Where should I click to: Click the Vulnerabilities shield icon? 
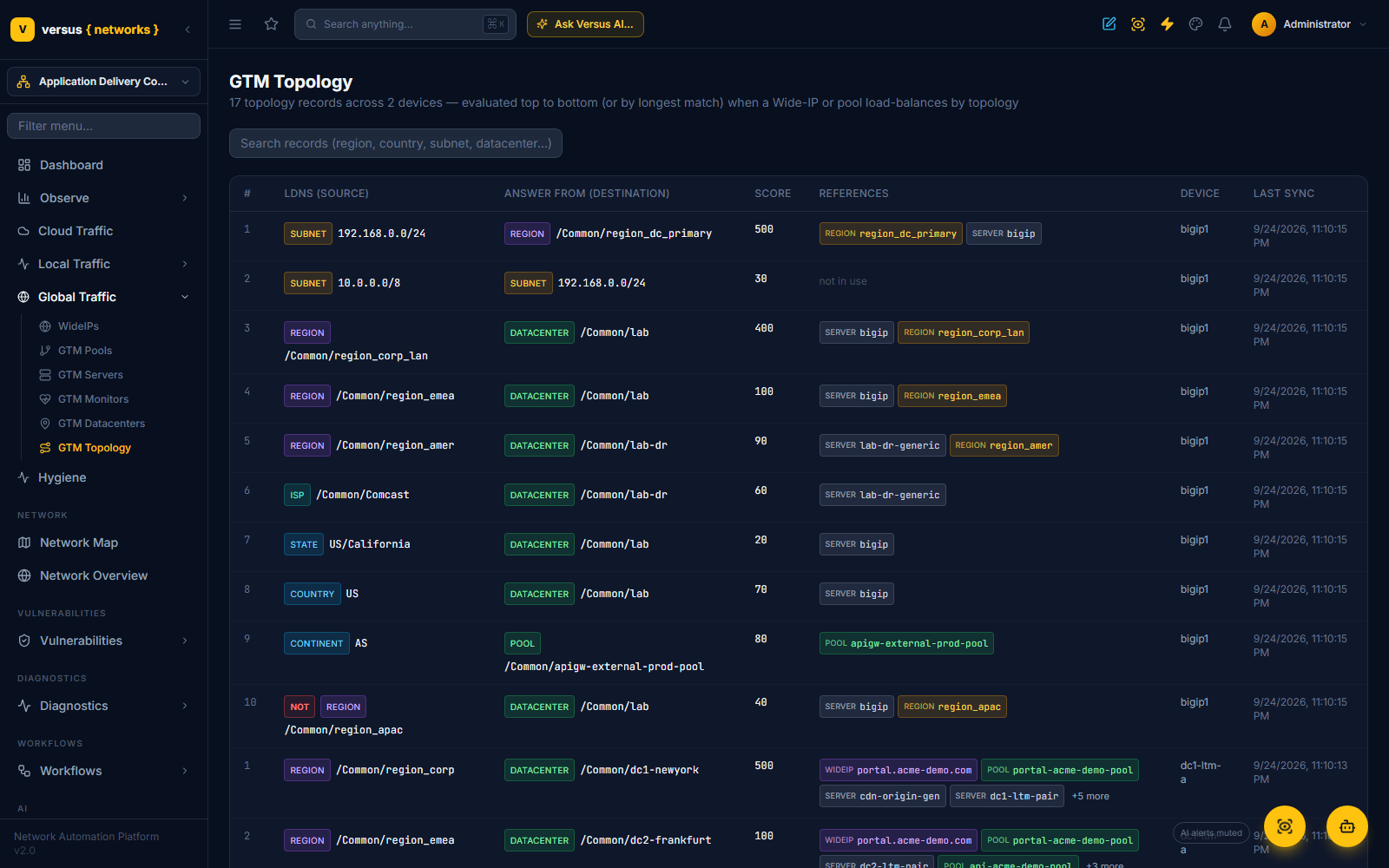point(24,641)
